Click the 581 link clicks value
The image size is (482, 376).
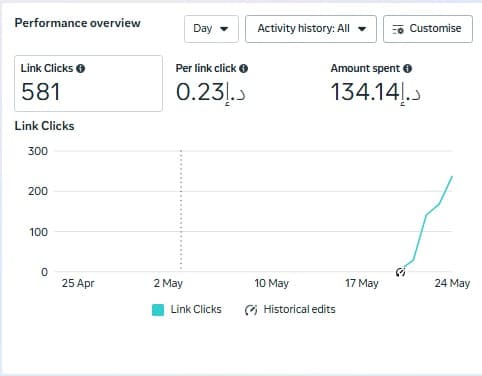coord(41,92)
